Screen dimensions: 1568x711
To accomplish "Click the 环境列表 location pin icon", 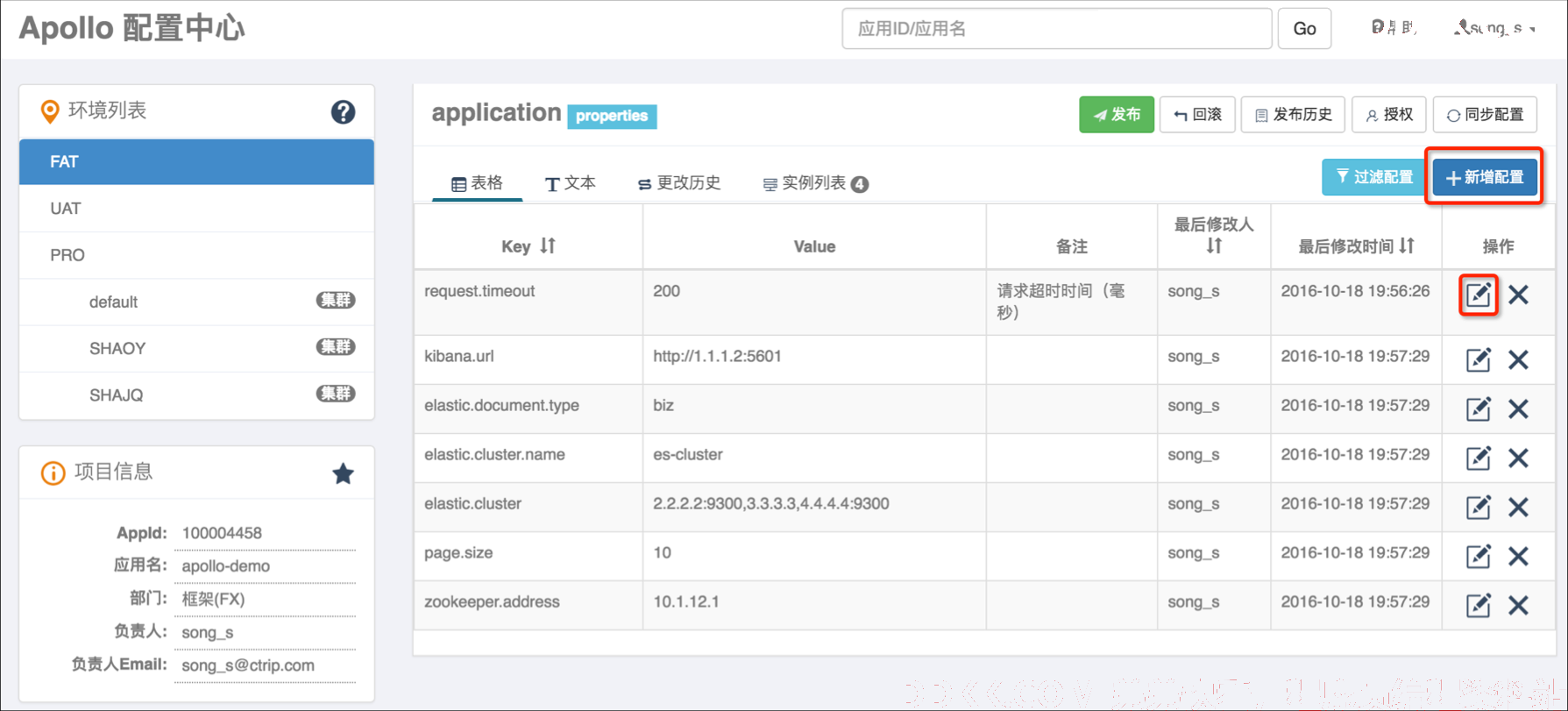I will [50, 111].
